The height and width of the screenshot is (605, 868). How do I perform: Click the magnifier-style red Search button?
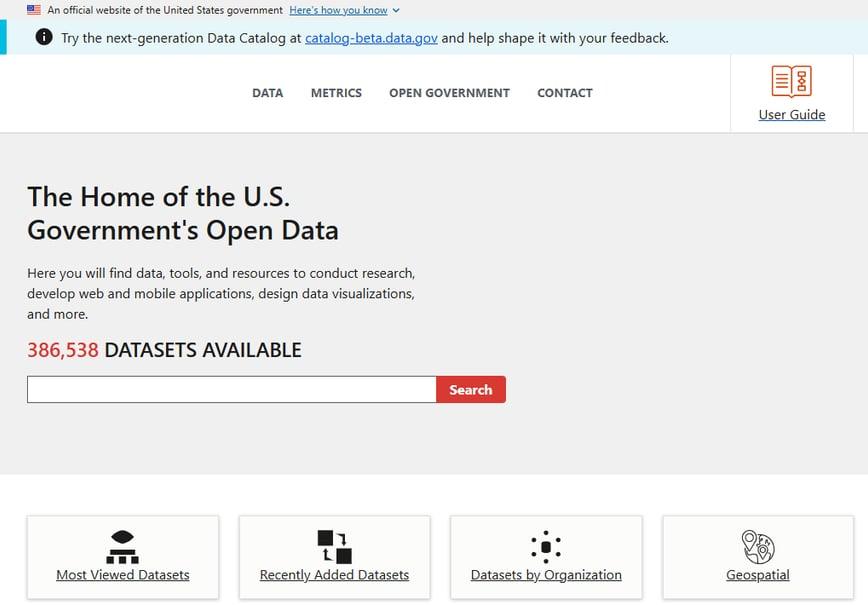coord(470,389)
